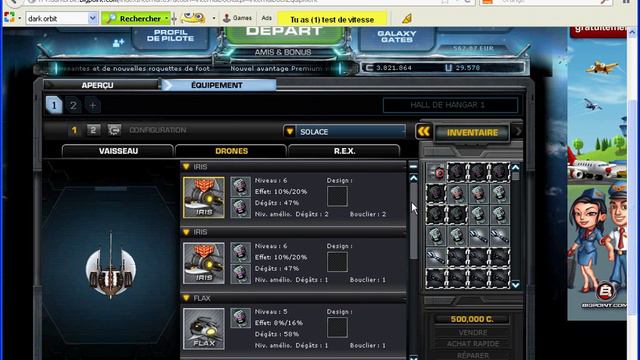This screenshot has height=360, width=640.
Task: Open Galaxy Gates
Action: coord(397,38)
